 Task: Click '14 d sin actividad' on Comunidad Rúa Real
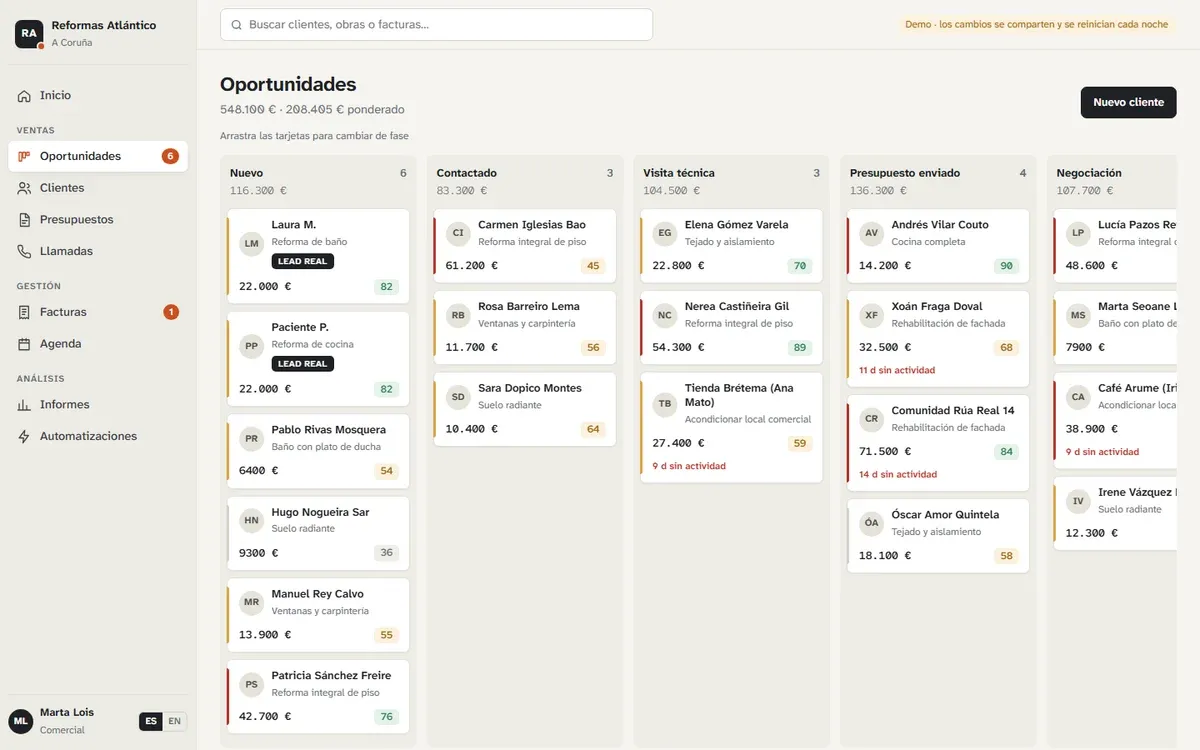click(898, 474)
